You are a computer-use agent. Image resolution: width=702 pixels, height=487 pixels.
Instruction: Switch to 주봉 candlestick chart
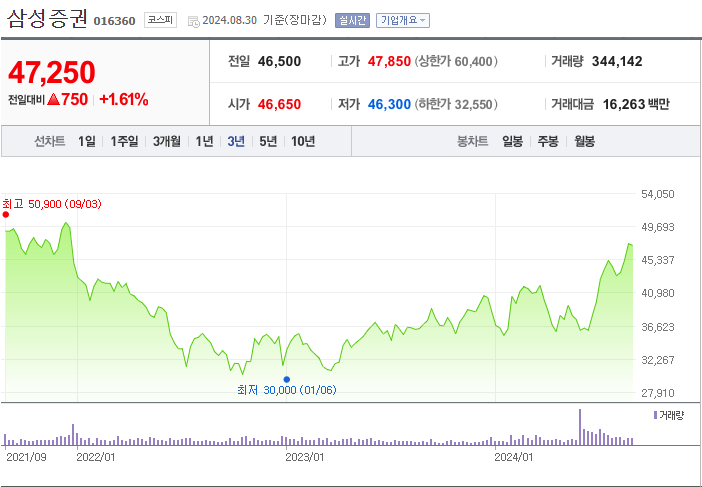(x=548, y=142)
